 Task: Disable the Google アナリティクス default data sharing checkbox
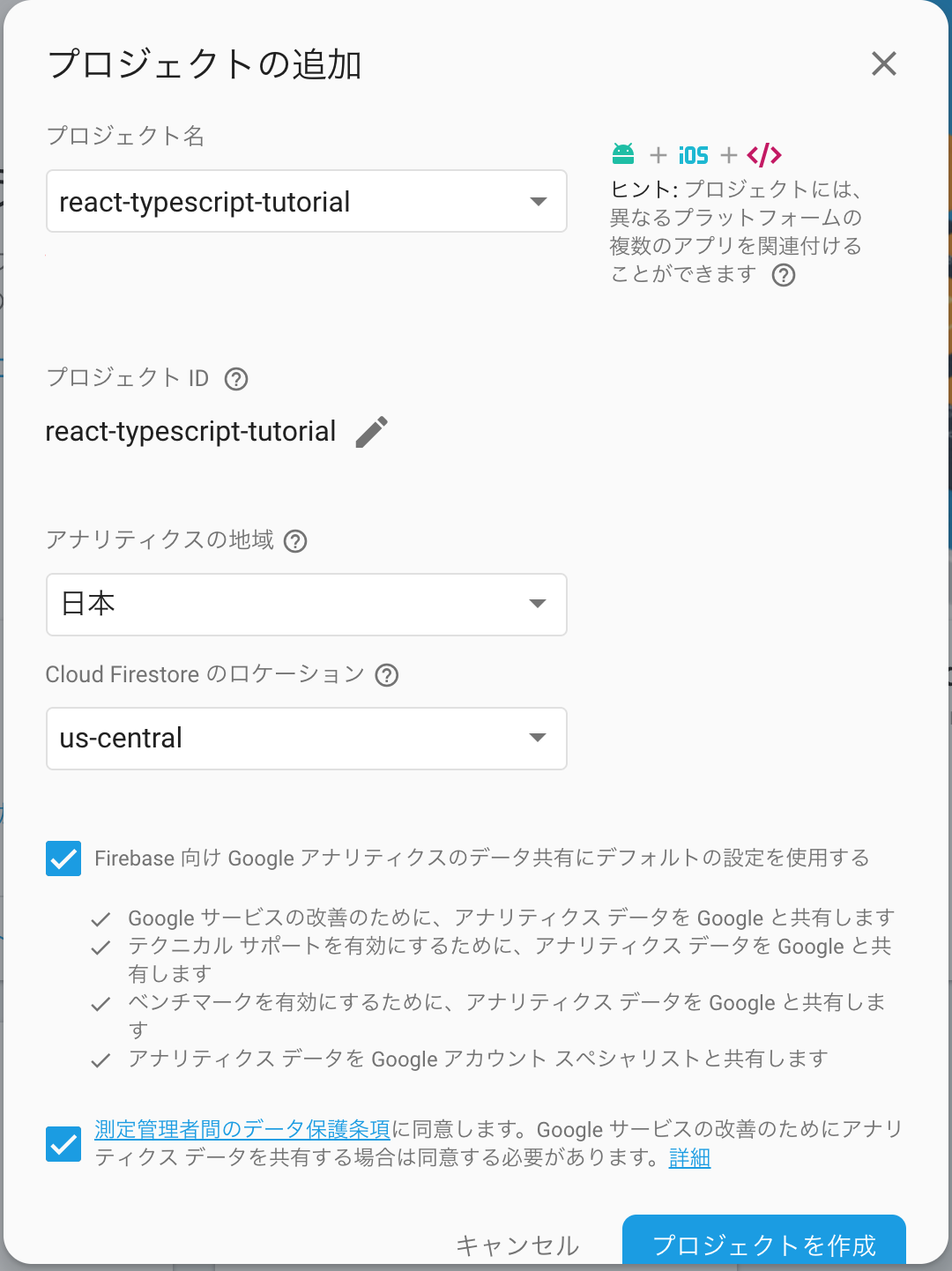(63, 858)
